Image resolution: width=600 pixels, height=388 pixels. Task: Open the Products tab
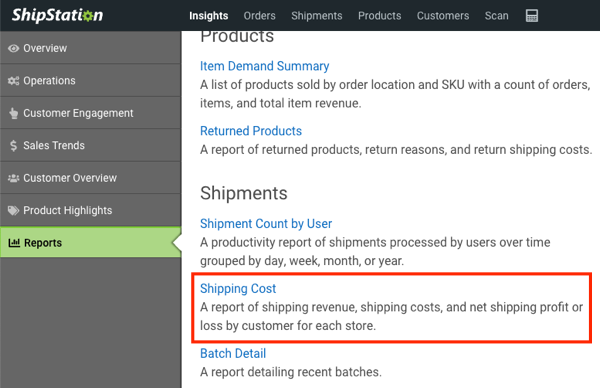tap(380, 16)
